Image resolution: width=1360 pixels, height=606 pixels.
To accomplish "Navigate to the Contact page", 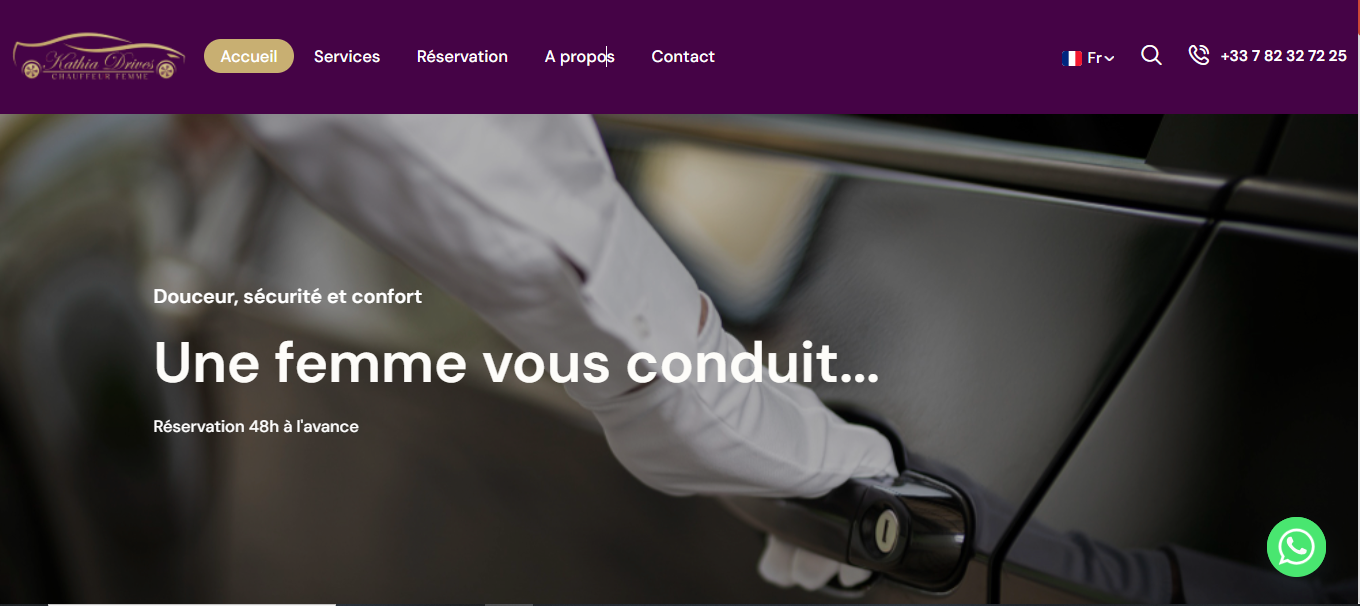I will (x=683, y=56).
